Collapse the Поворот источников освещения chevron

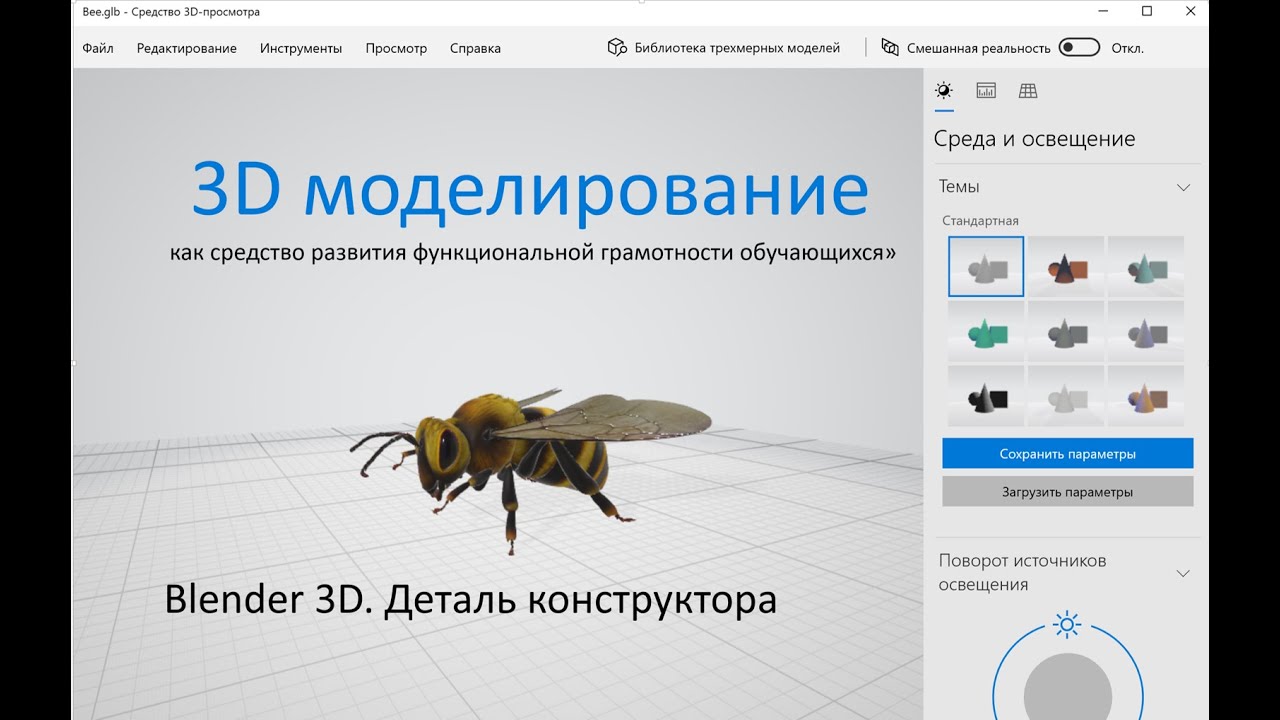point(1183,573)
